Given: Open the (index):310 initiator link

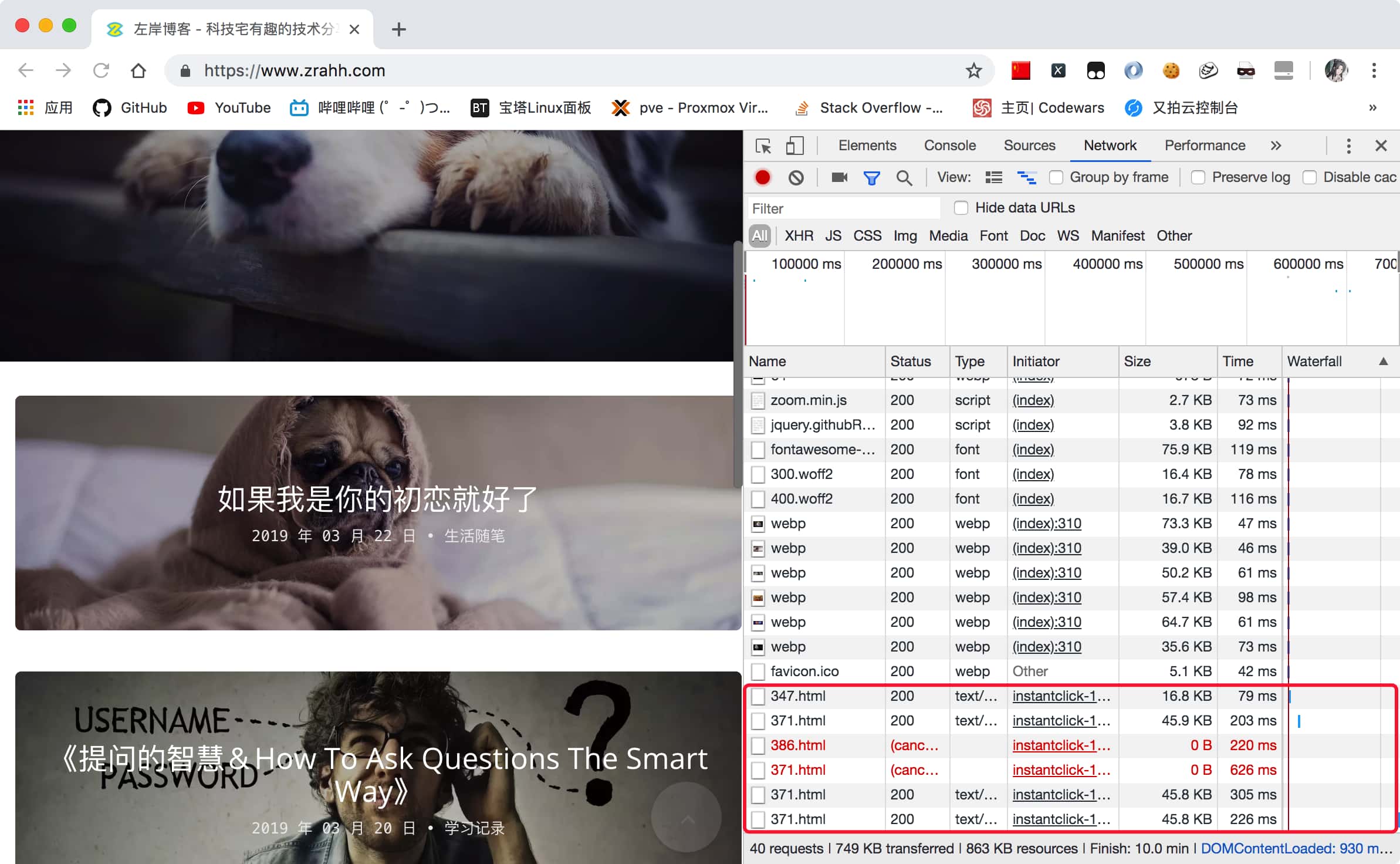Looking at the screenshot, I should pyautogui.click(x=1046, y=524).
